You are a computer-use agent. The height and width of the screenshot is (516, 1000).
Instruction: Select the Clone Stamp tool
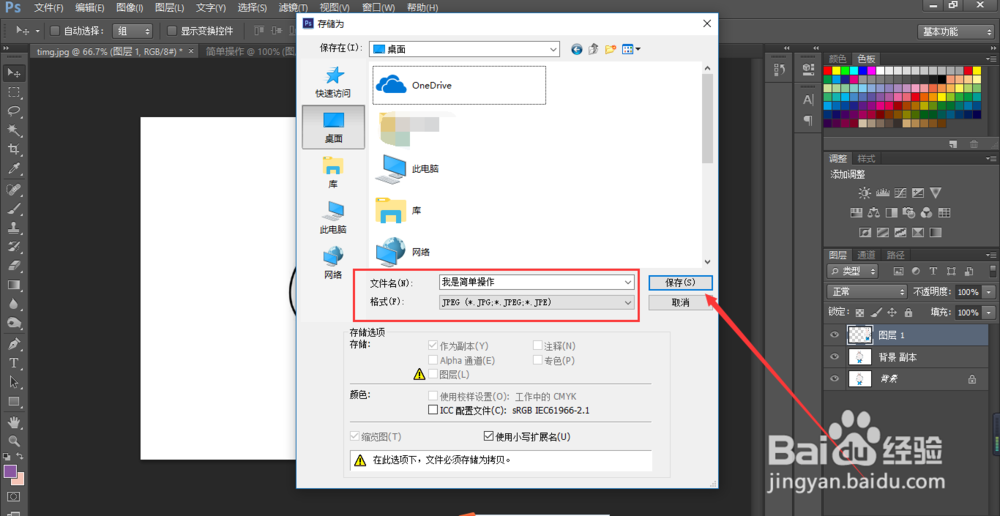(14, 228)
